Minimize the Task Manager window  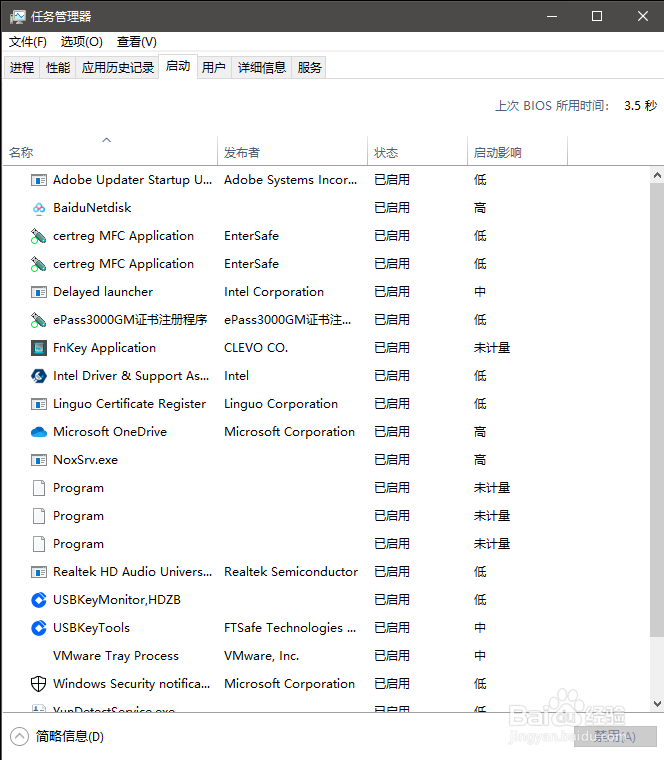tap(552, 16)
